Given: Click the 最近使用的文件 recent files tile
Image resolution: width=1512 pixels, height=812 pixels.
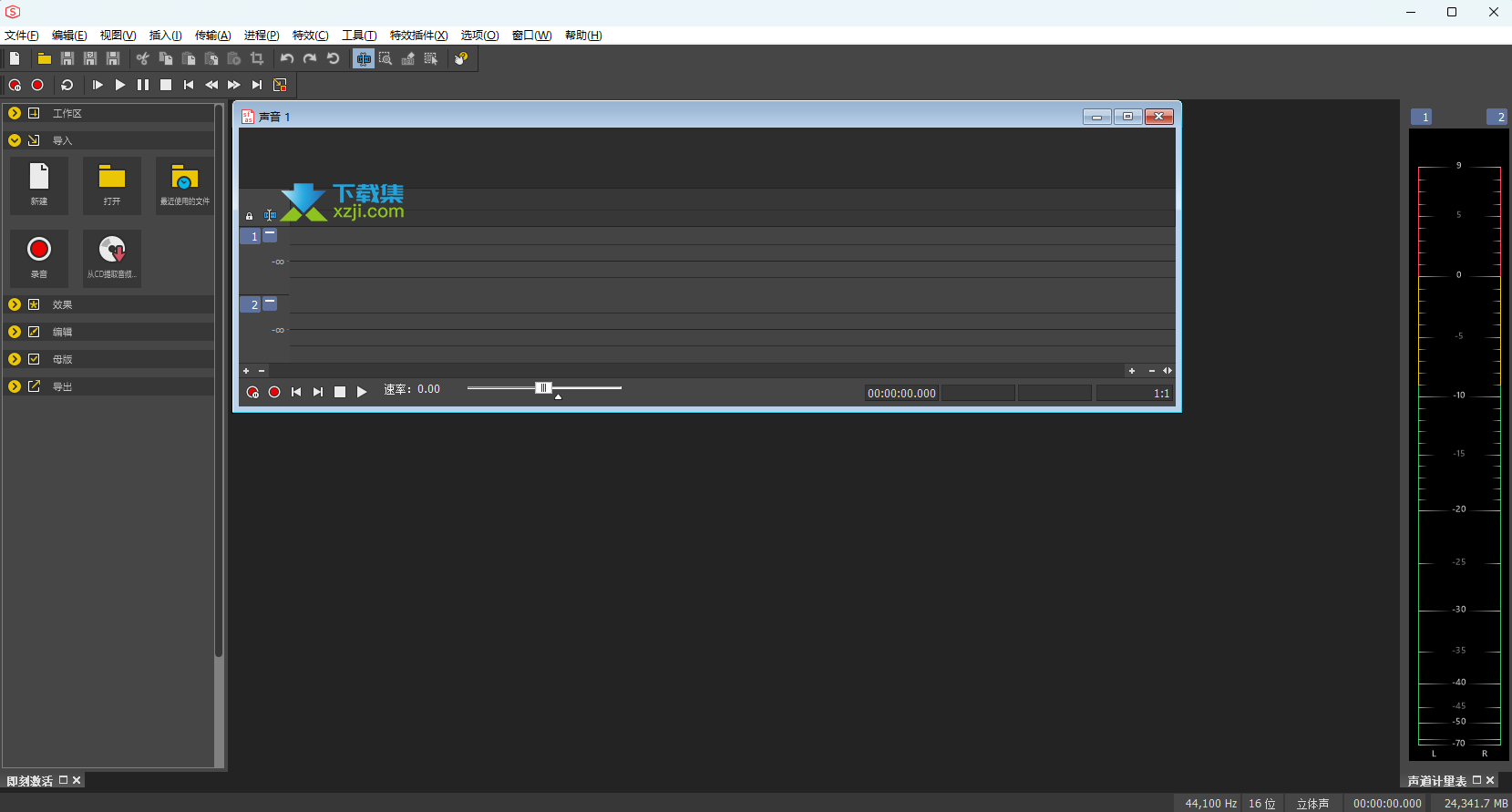Looking at the screenshot, I should point(185,185).
